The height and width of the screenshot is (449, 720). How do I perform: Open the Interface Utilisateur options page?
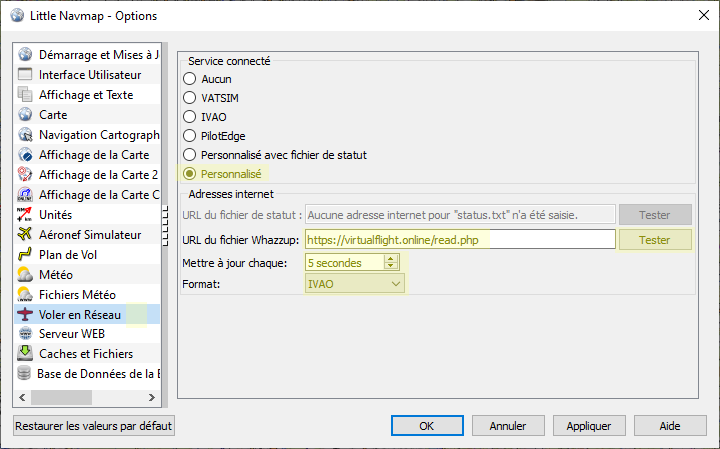pyautogui.click(x=89, y=75)
